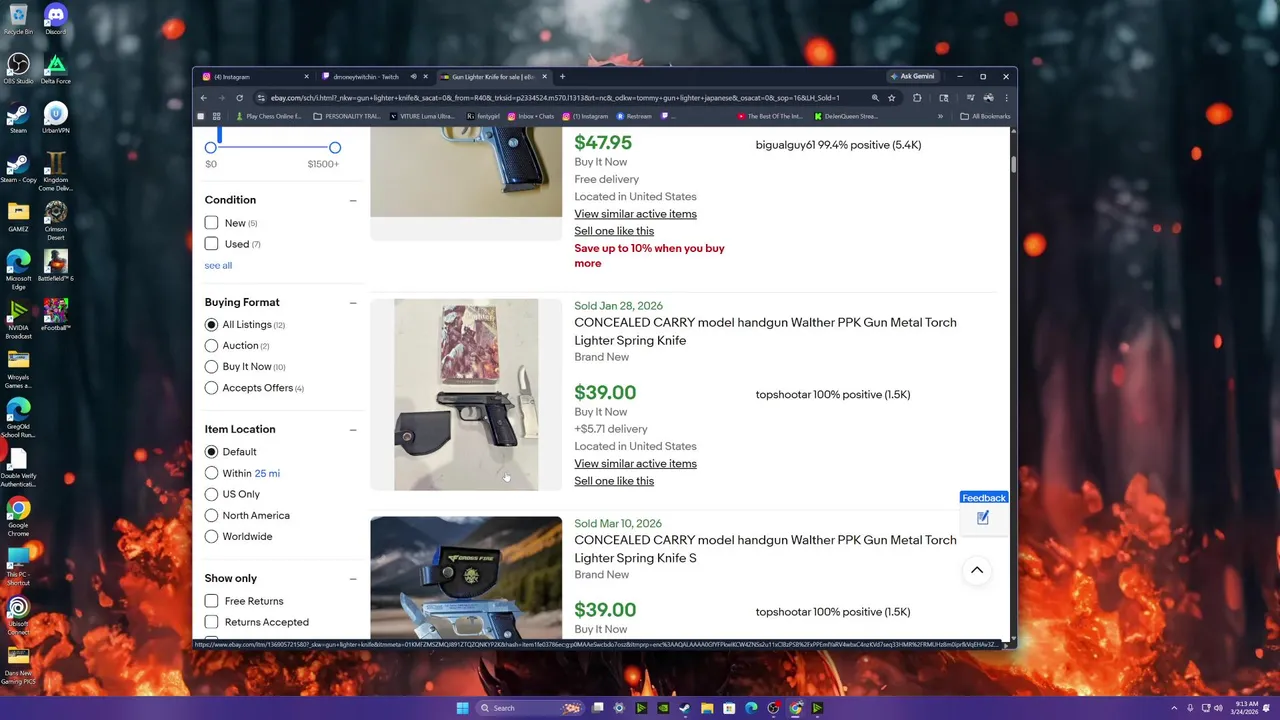Click Sell one like this under Jan 28 listing
Viewport: 1280px width, 720px height.
pos(614,481)
